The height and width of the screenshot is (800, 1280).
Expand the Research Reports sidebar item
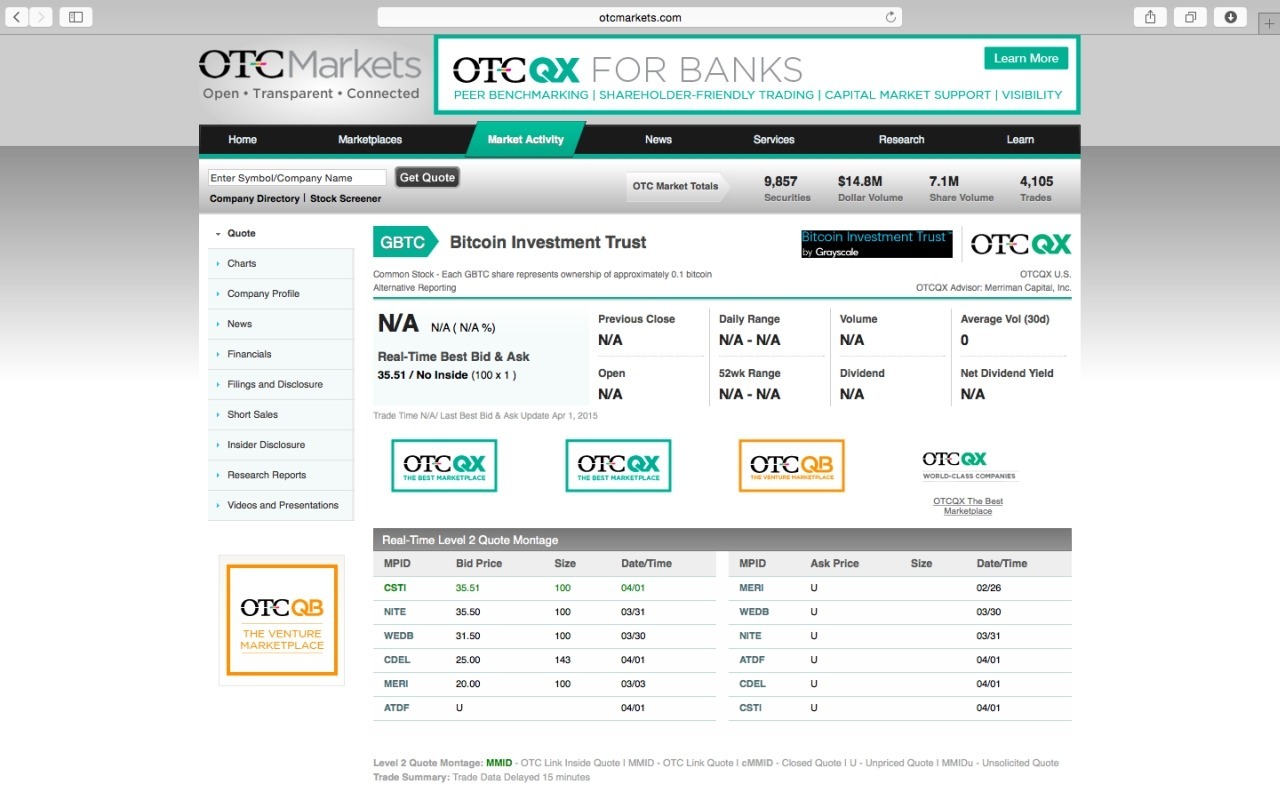point(281,475)
